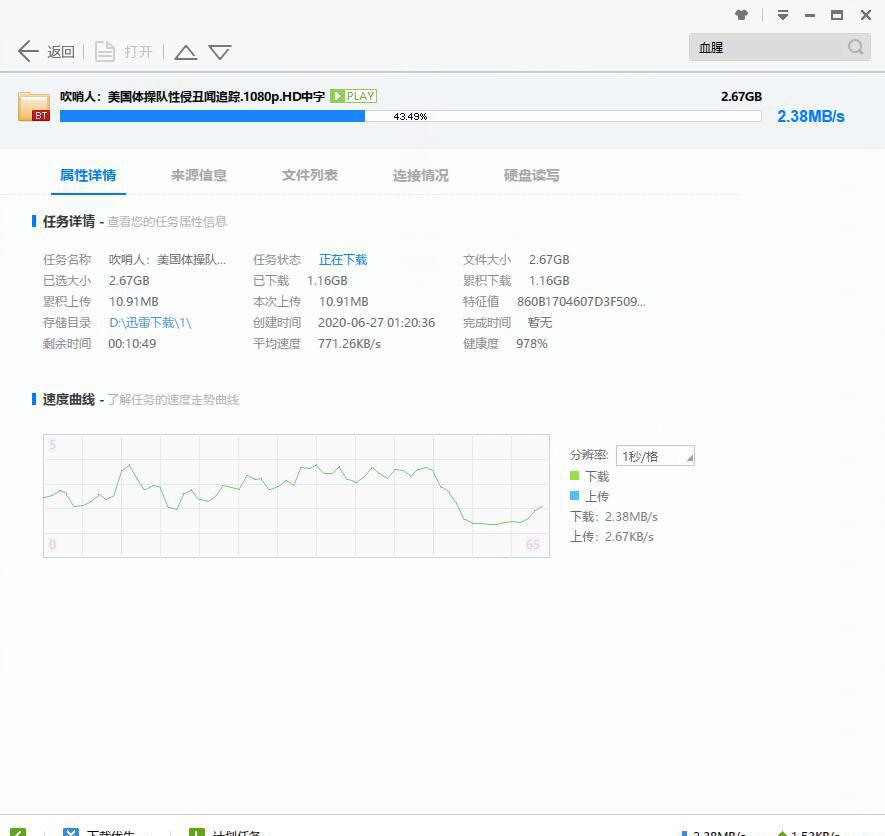
Task: Switch to the 连接情况 tab
Action: pos(421,176)
